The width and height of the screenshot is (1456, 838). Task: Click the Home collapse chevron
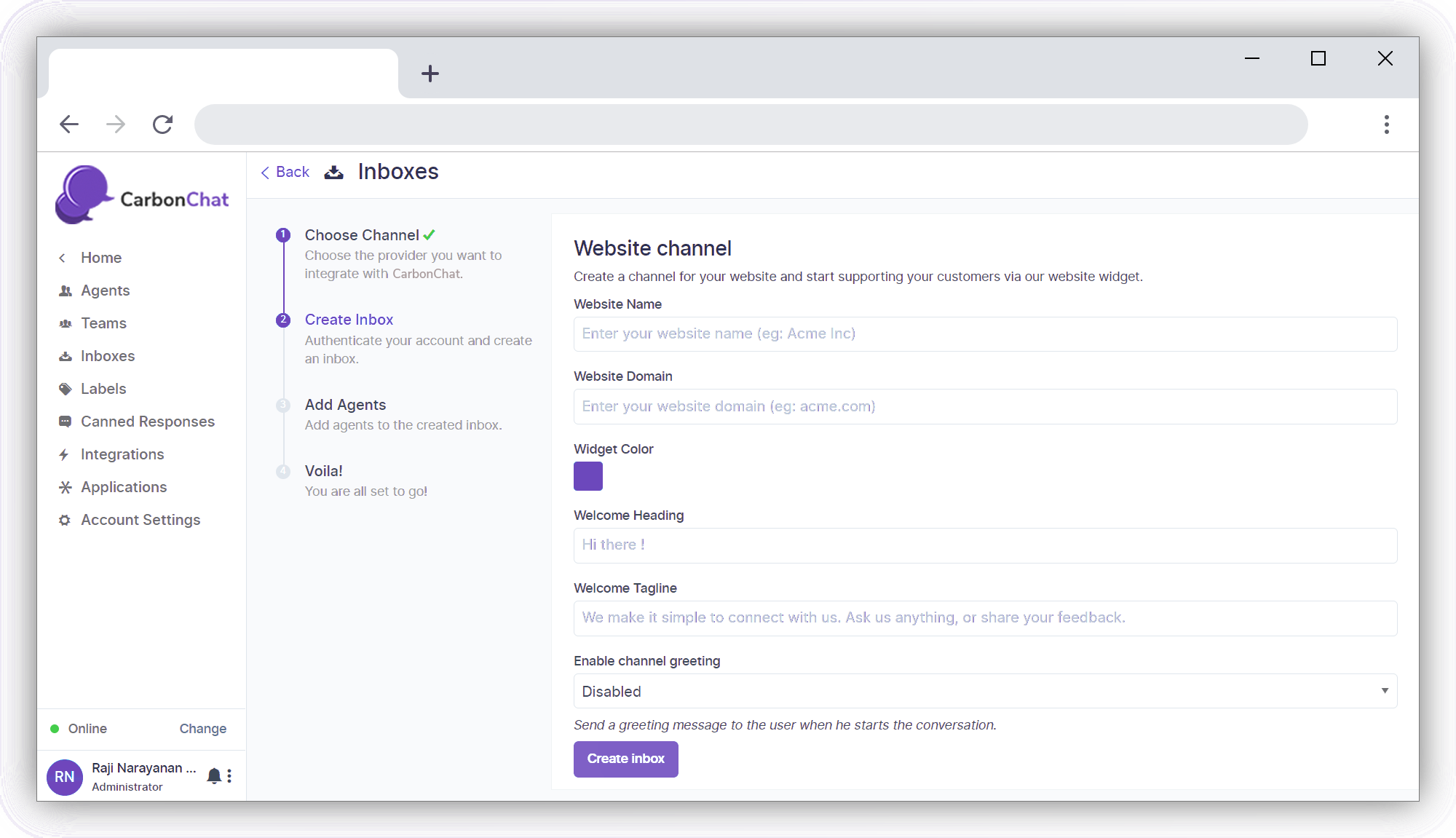click(63, 258)
